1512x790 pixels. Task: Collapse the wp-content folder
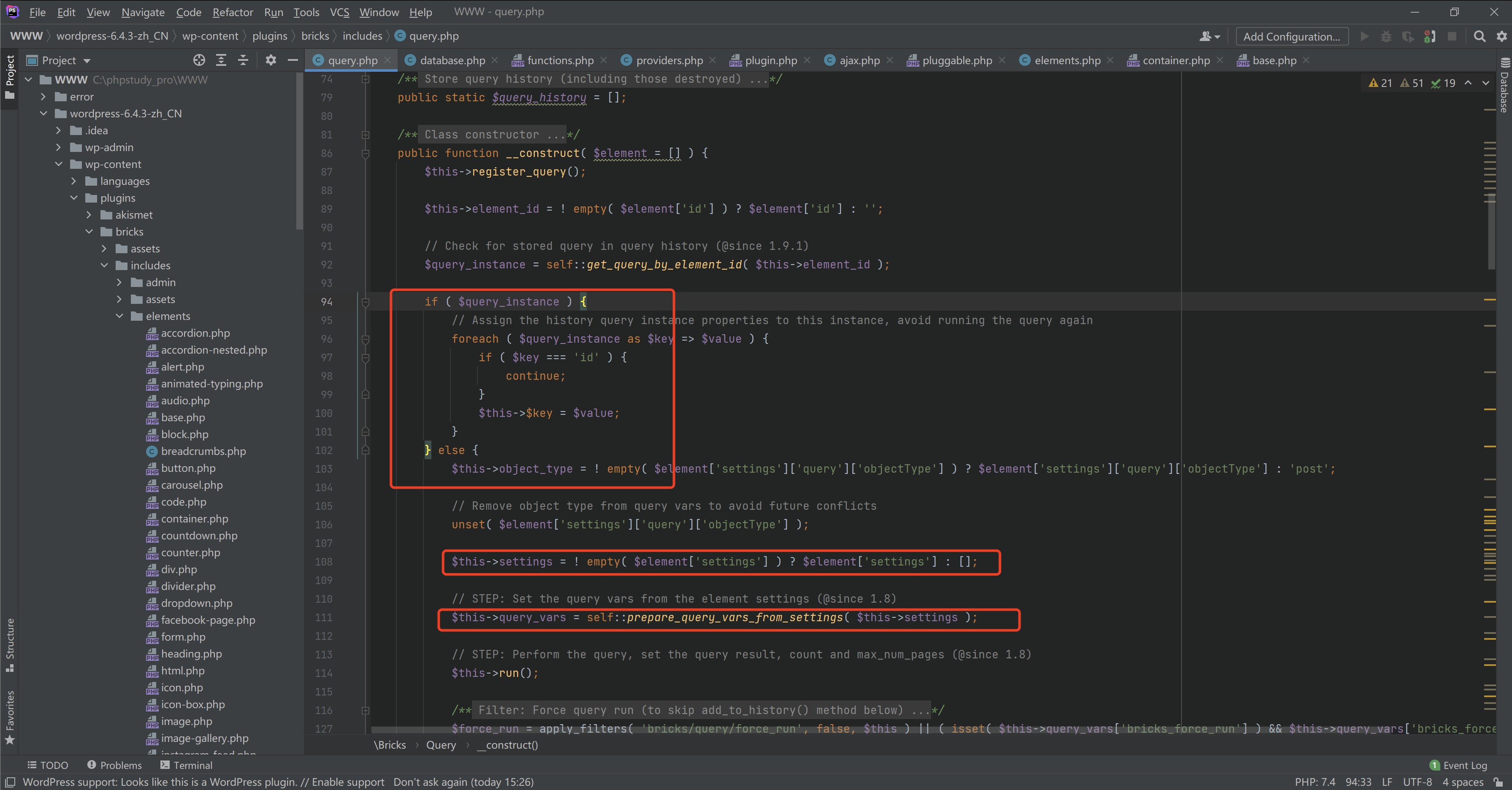(58, 164)
